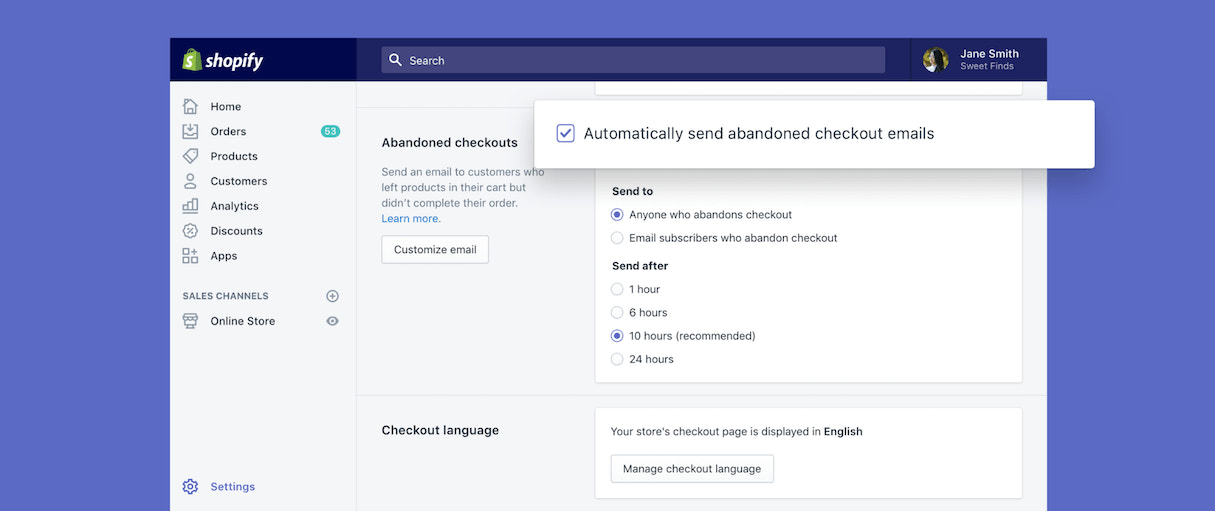This screenshot has height=511, width=1215.
Task: Click into the Search field
Action: (x=633, y=60)
